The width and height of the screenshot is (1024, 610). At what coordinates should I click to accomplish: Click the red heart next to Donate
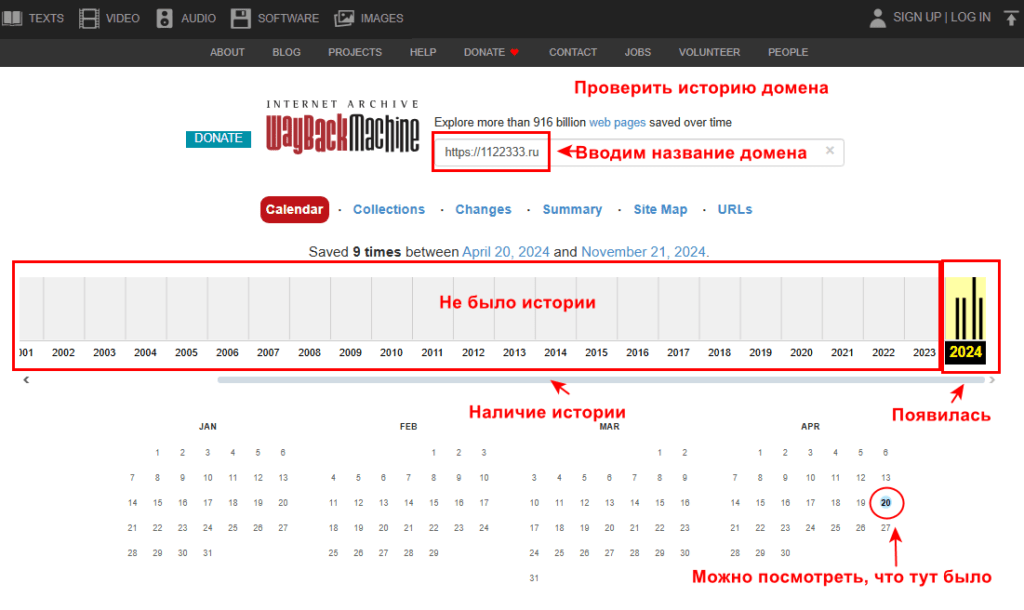pyautogui.click(x=515, y=52)
